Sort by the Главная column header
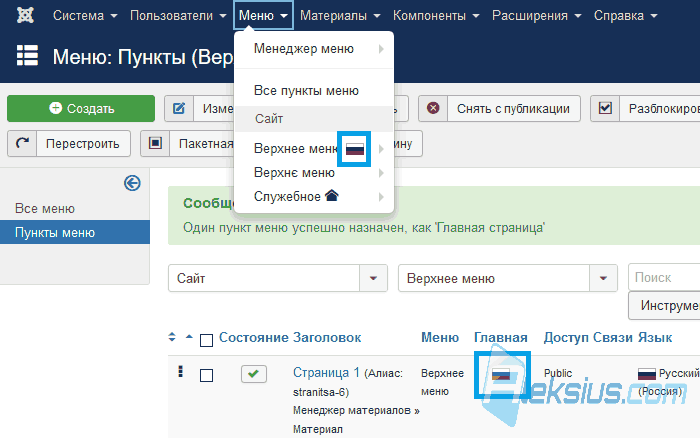Image resolution: width=700 pixels, height=438 pixels. pos(500,338)
